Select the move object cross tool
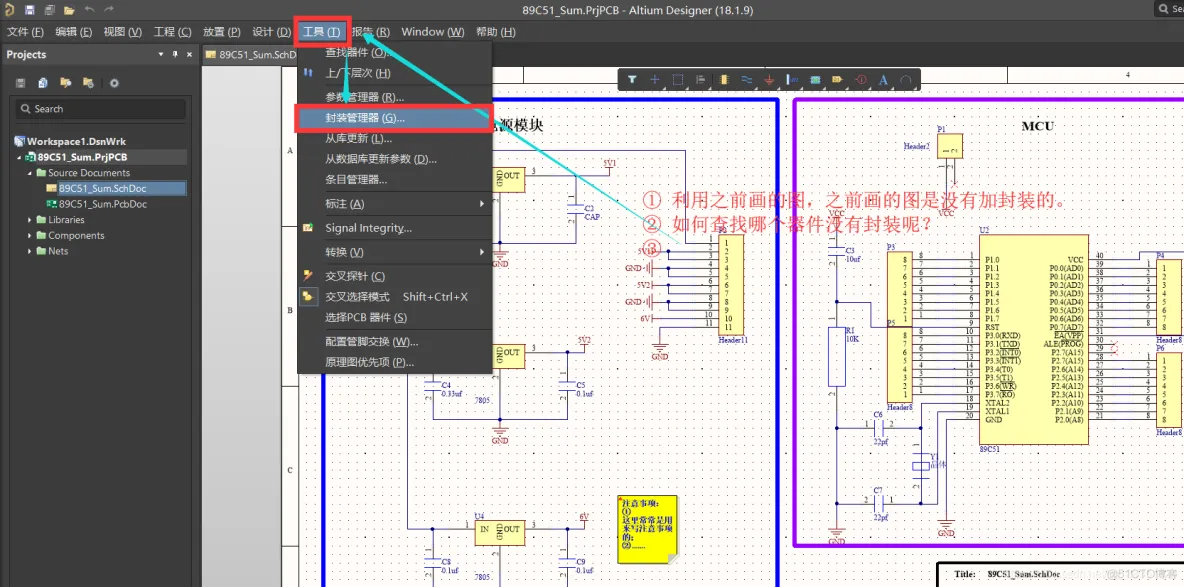This screenshot has height=587, width=1184. 655,79
